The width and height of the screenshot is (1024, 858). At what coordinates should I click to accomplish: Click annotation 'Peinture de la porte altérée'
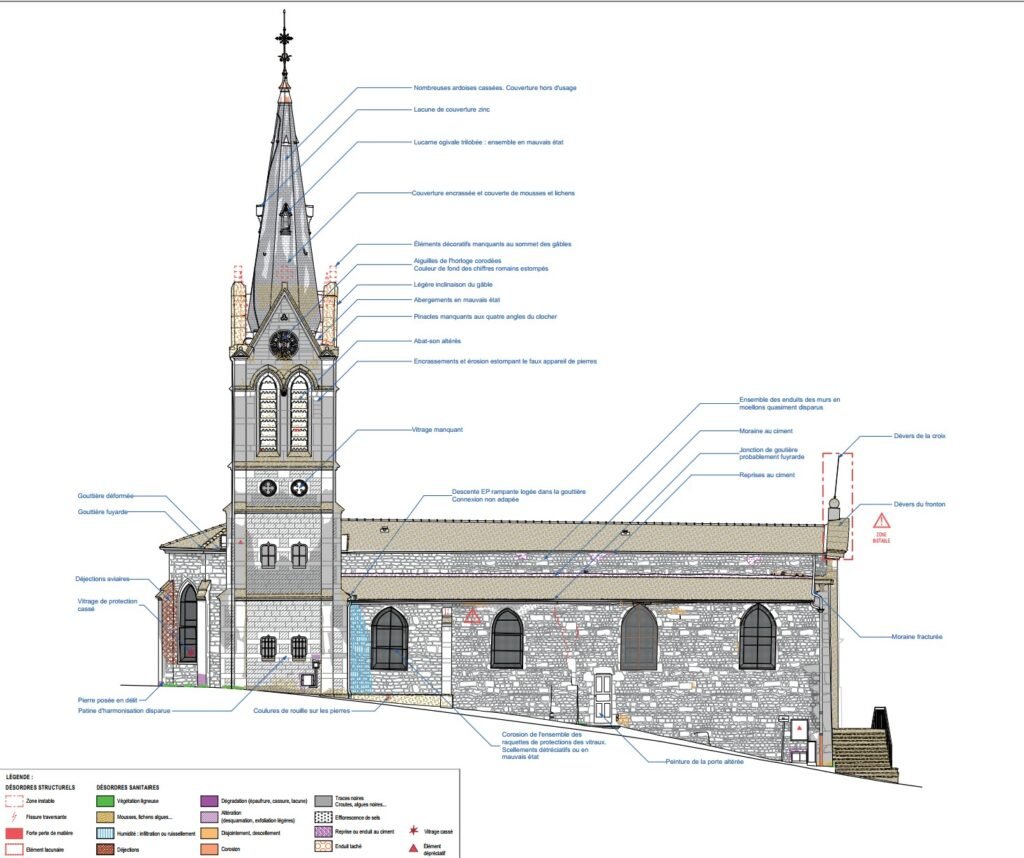tap(705, 761)
